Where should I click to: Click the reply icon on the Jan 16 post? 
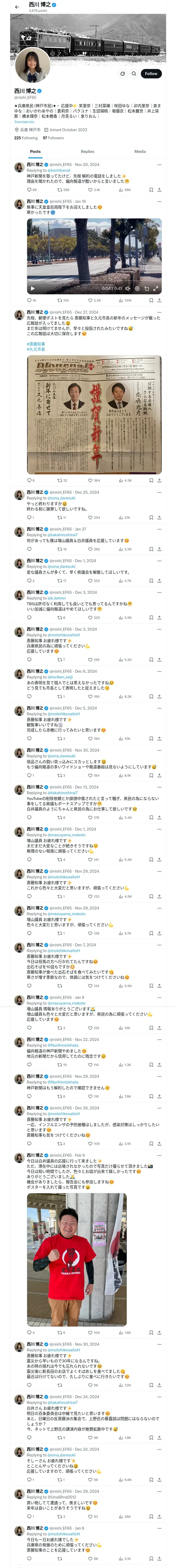29,300
